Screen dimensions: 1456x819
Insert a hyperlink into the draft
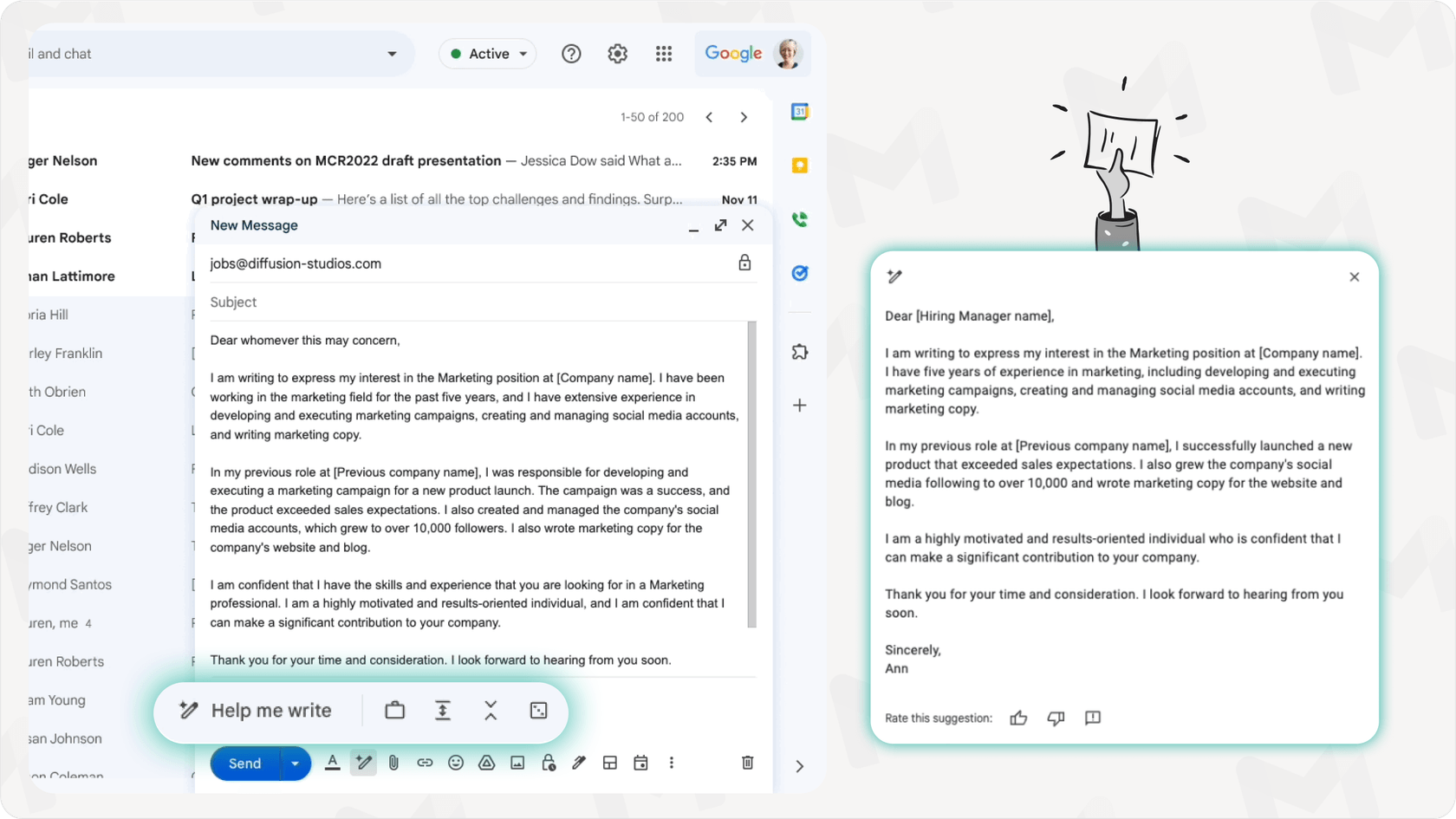click(425, 763)
